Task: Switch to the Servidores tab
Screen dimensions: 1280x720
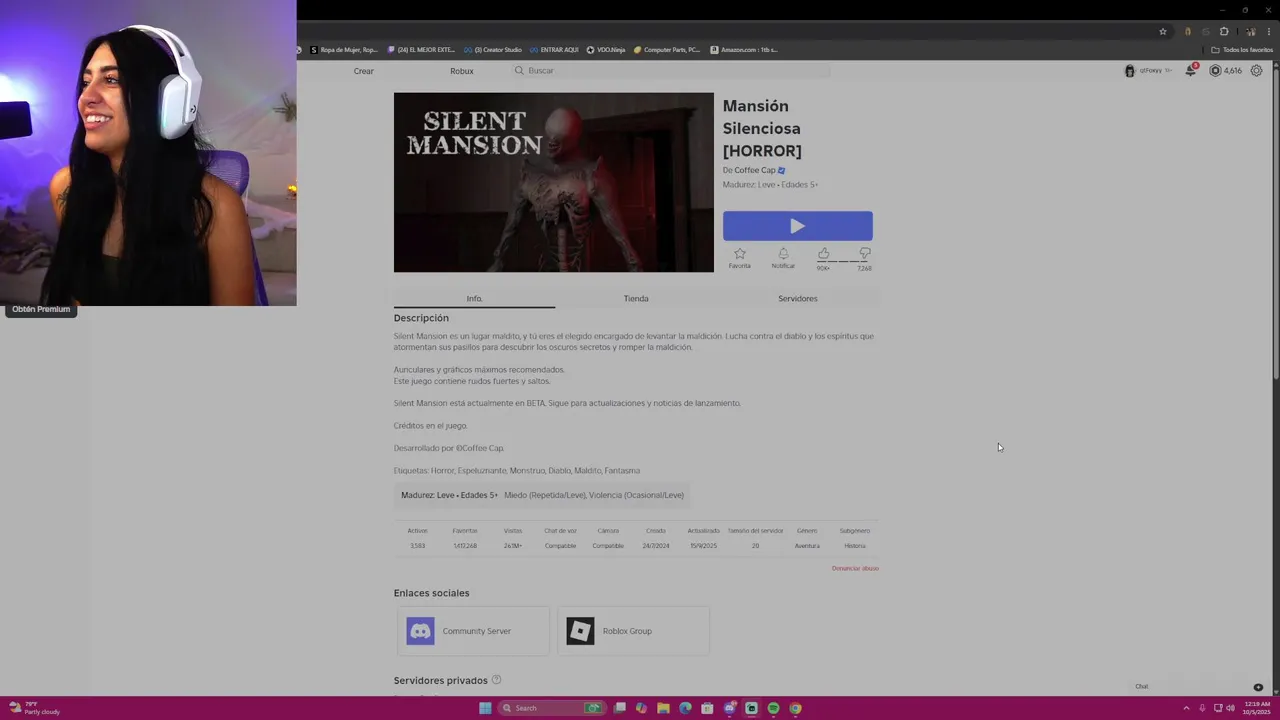Action: pyautogui.click(x=798, y=298)
